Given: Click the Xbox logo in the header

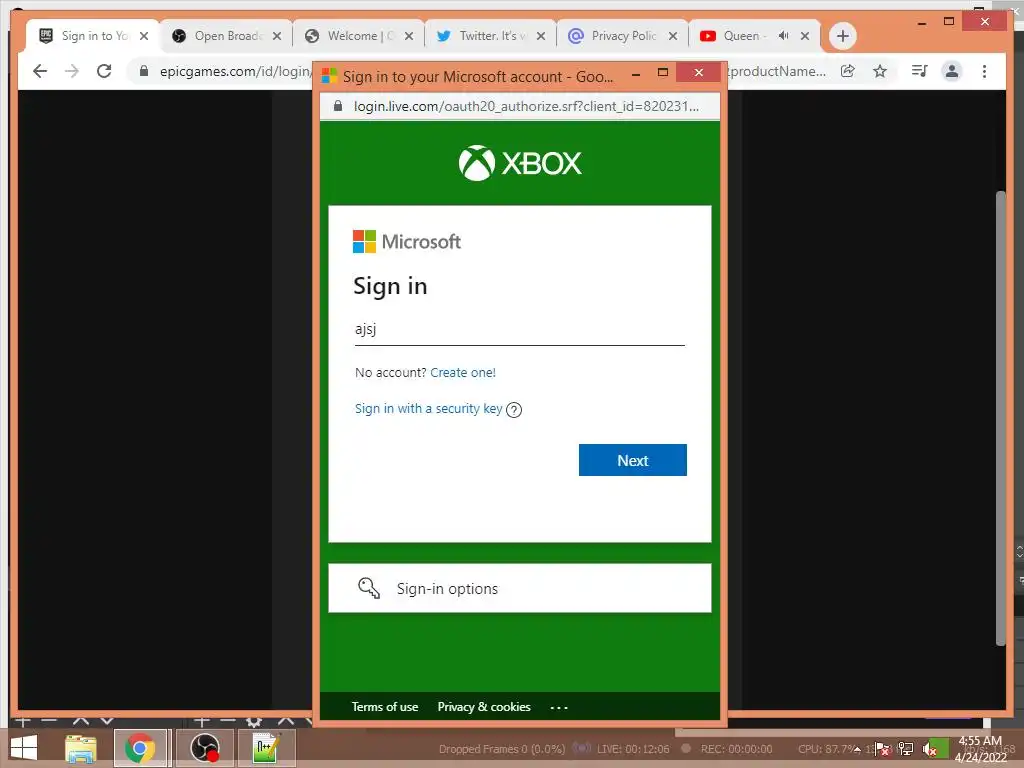Looking at the screenshot, I should point(520,163).
